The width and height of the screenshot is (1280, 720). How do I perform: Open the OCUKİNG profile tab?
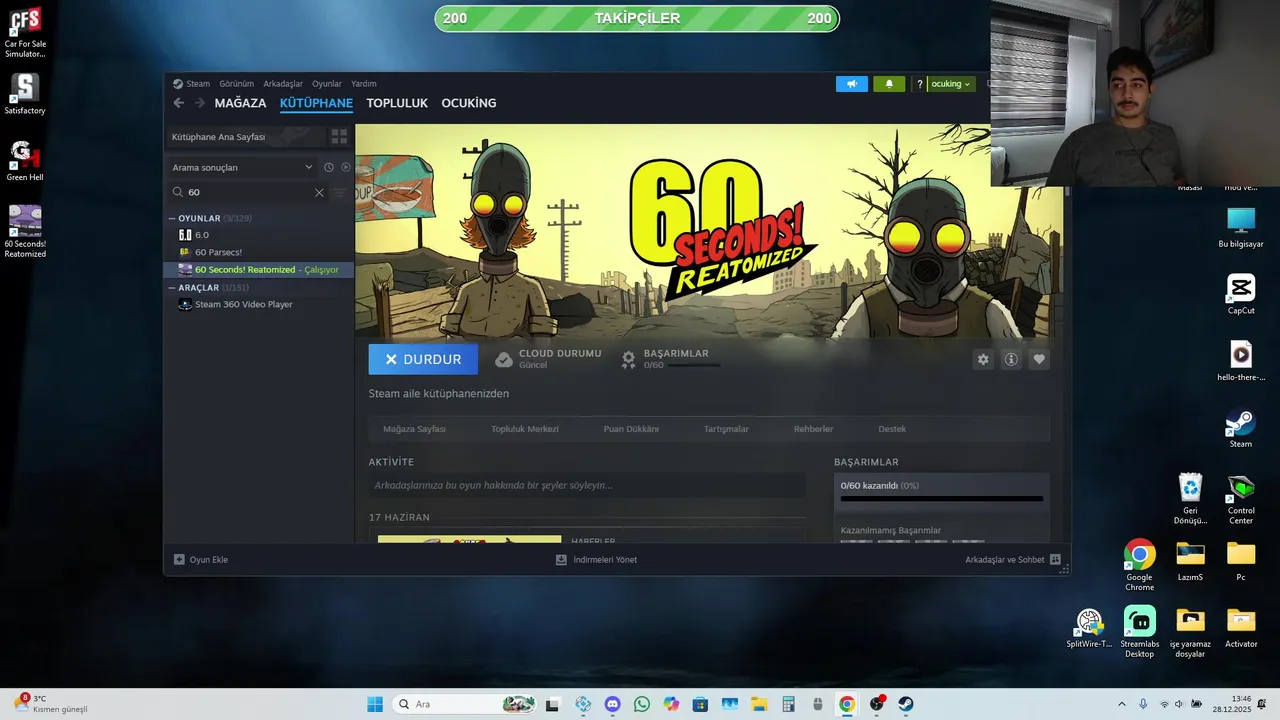[469, 103]
